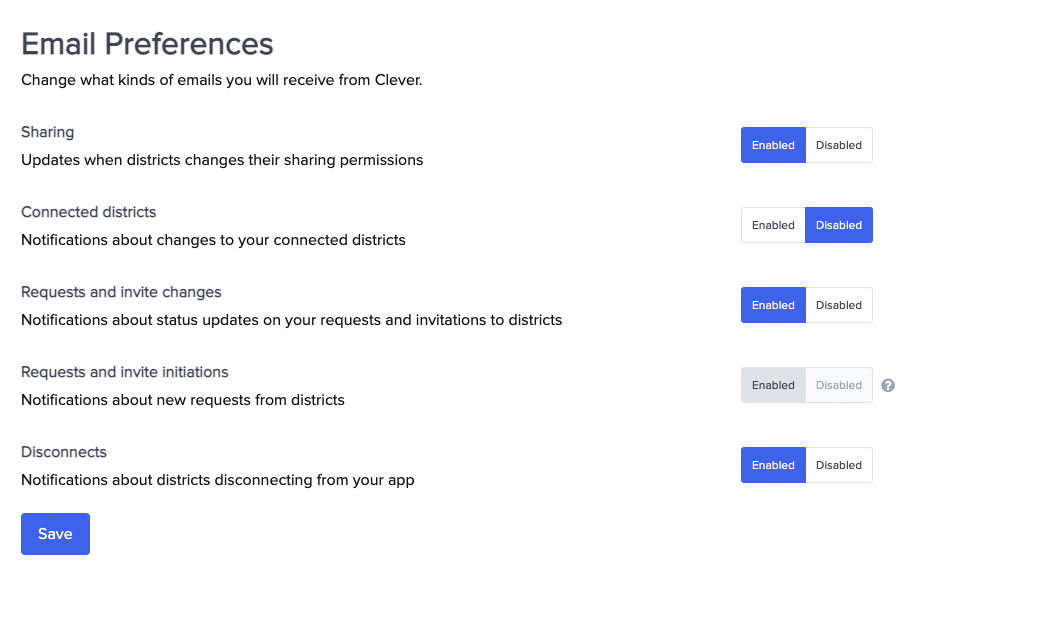
Task: Click the Sharing permissions description text
Action: coord(222,159)
